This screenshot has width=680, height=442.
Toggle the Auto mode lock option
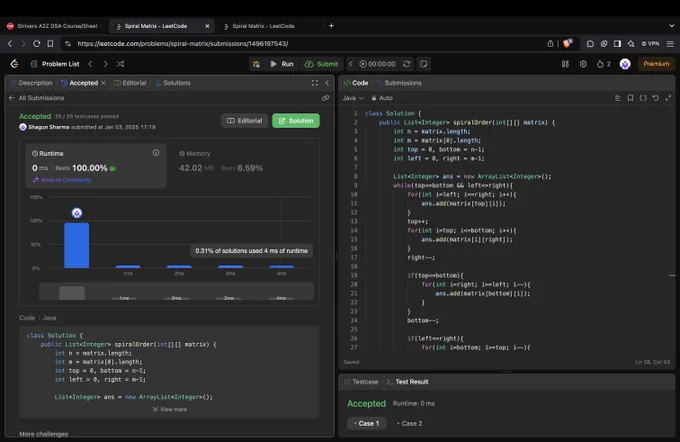tap(382, 98)
